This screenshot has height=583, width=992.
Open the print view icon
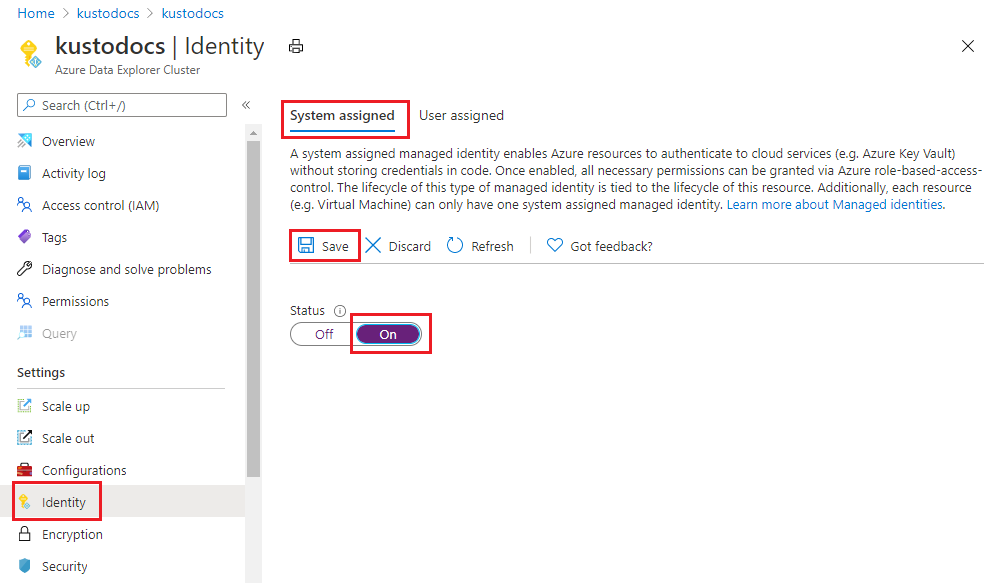coord(295,45)
